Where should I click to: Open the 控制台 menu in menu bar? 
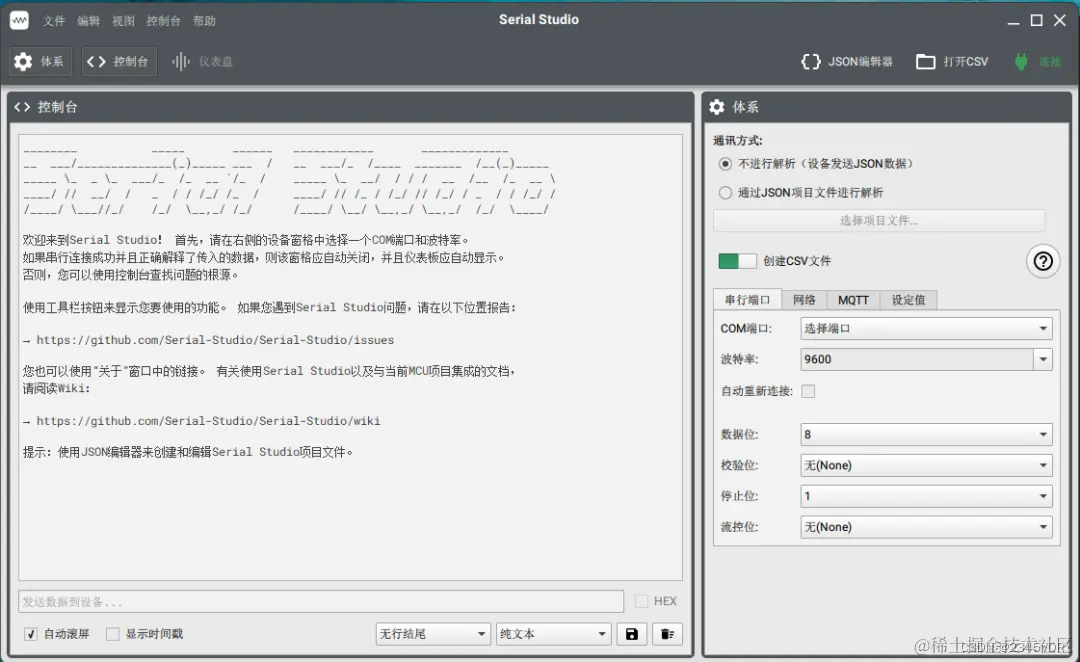click(x=163, y=21)
